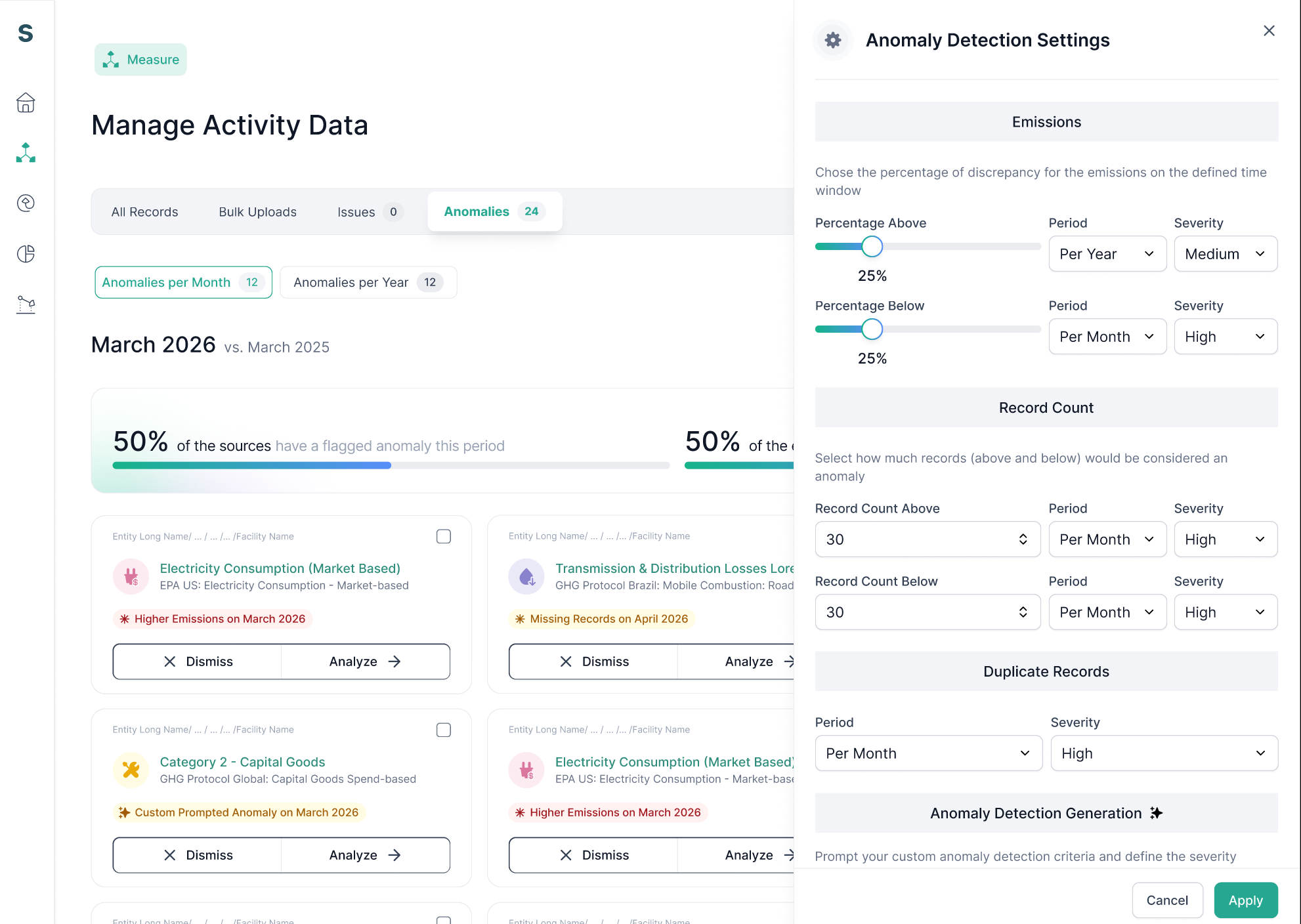Image resolution: width=1301 pixels, height=924 pixels.
Task: Click the Percentage Above slider handle
Action: (x=872, y=247)
